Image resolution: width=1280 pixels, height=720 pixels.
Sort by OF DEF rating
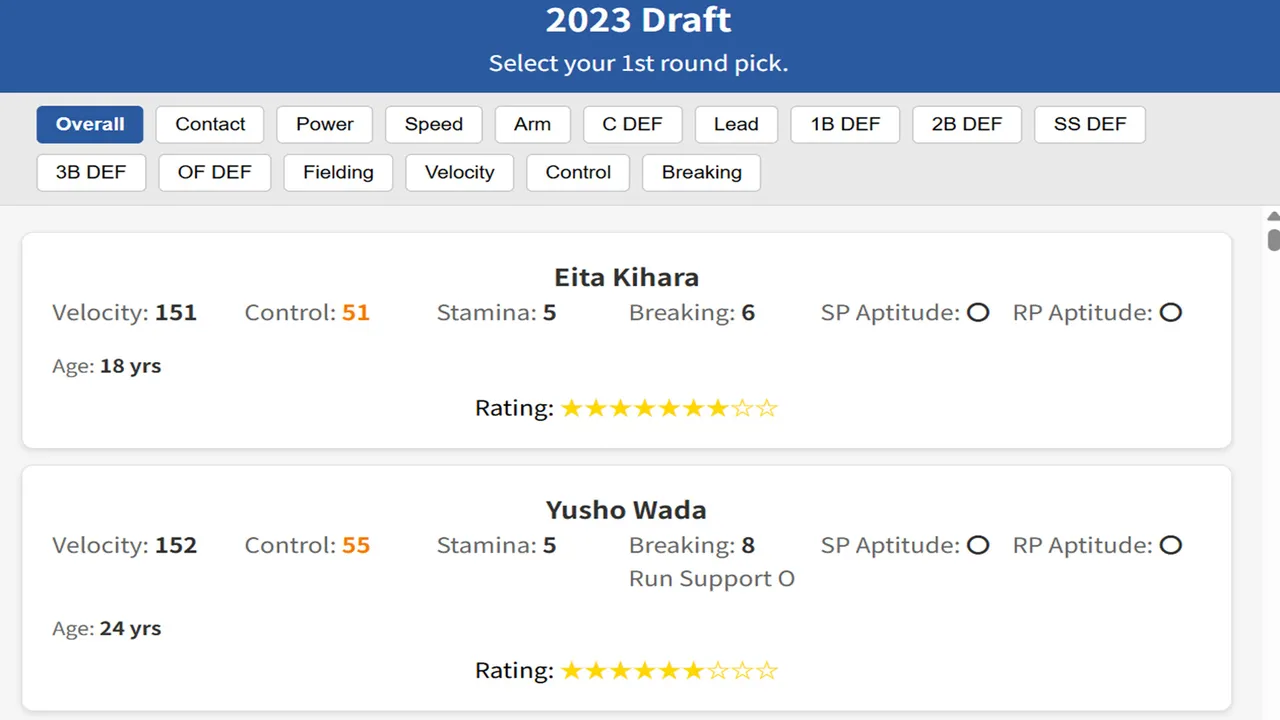[x=215, y=172]
